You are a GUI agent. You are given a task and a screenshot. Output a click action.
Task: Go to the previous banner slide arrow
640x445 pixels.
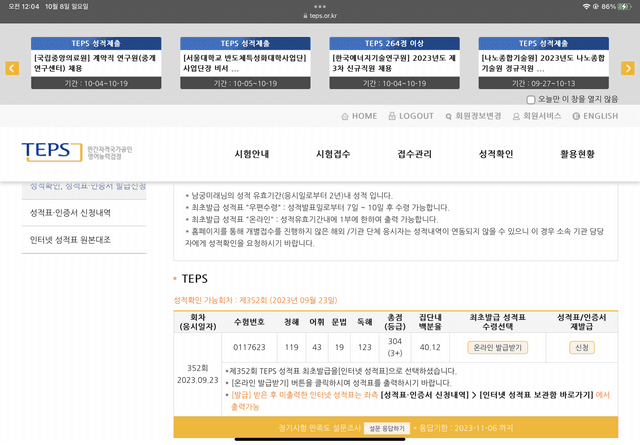click(12, 68)
